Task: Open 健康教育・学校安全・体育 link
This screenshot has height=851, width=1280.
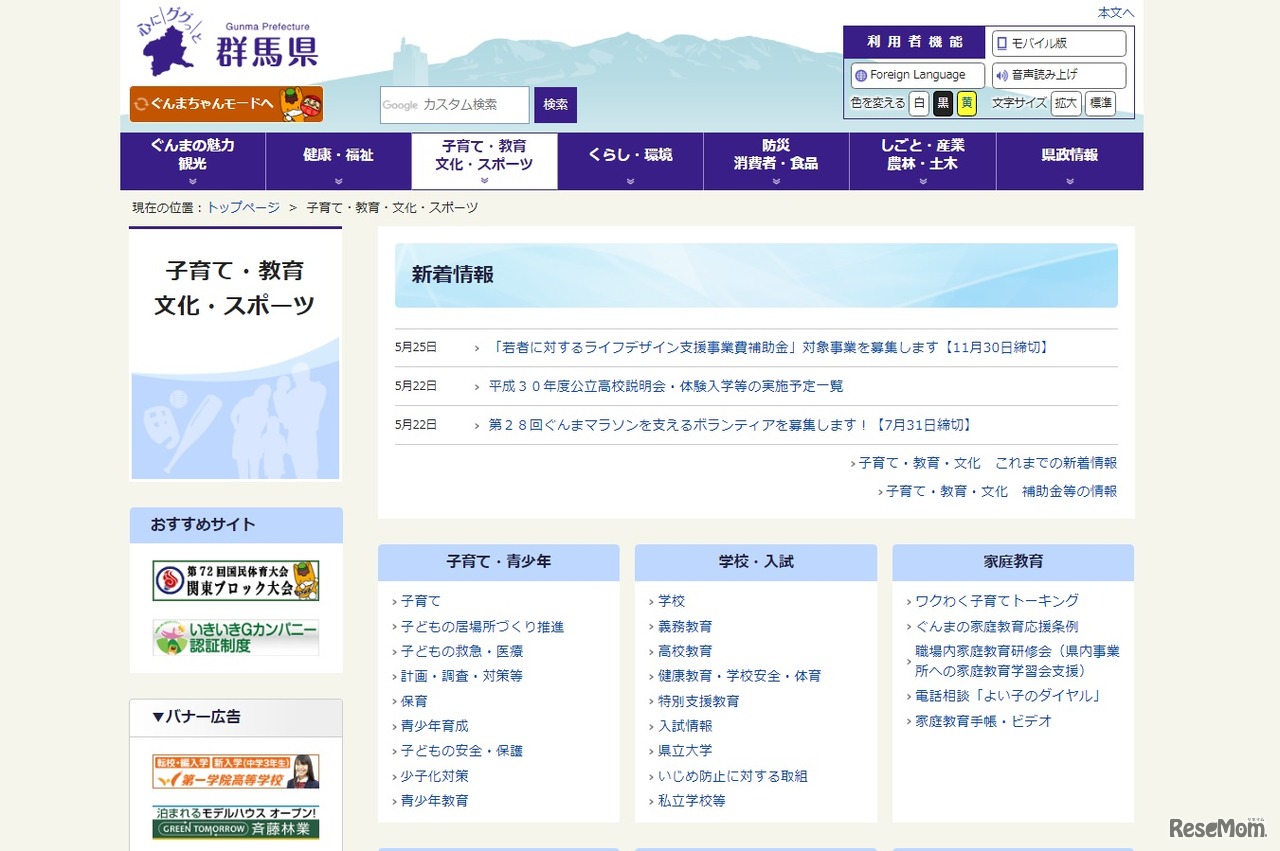Action: [740, 676]
